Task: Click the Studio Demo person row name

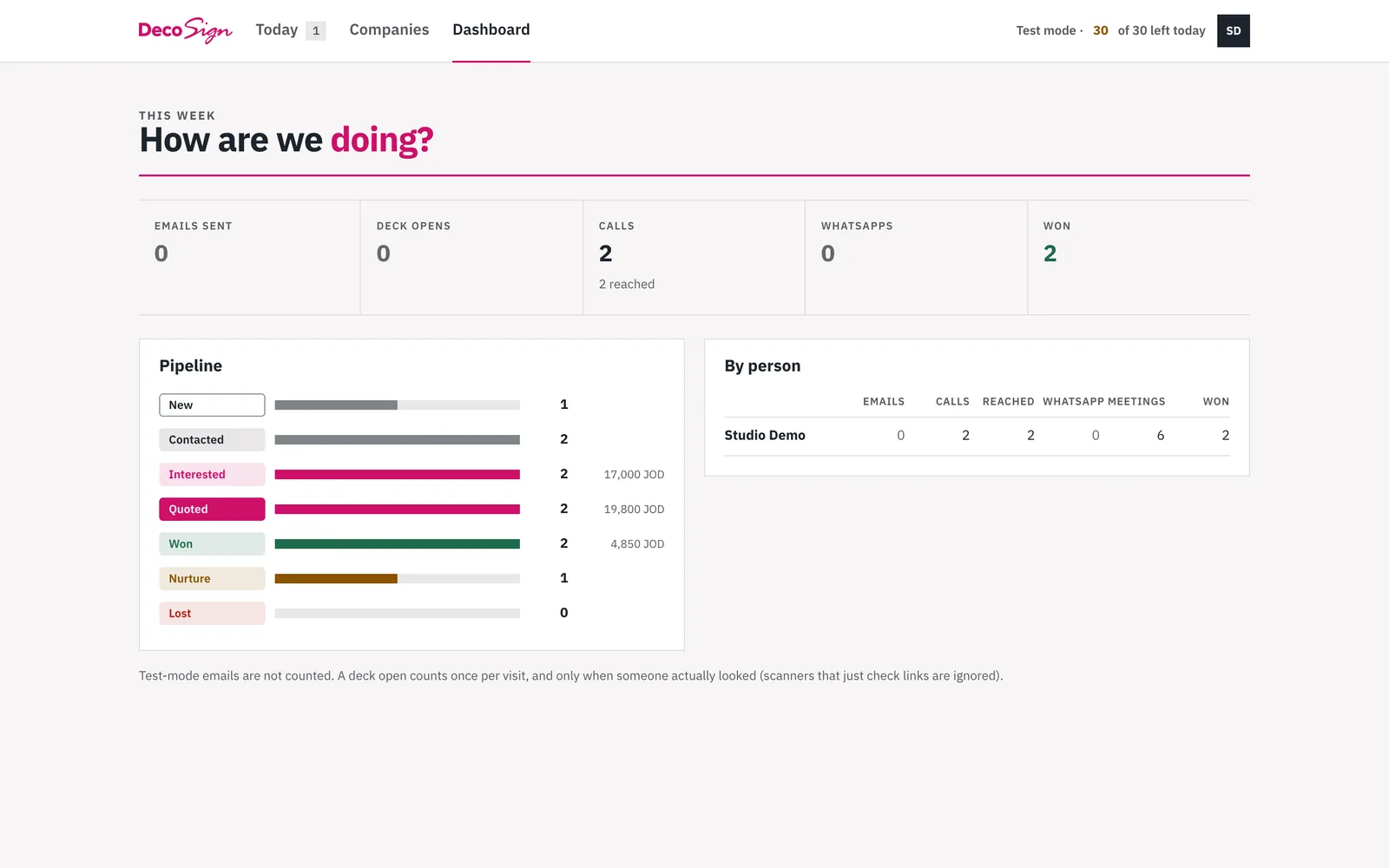Action: point(765,435)
